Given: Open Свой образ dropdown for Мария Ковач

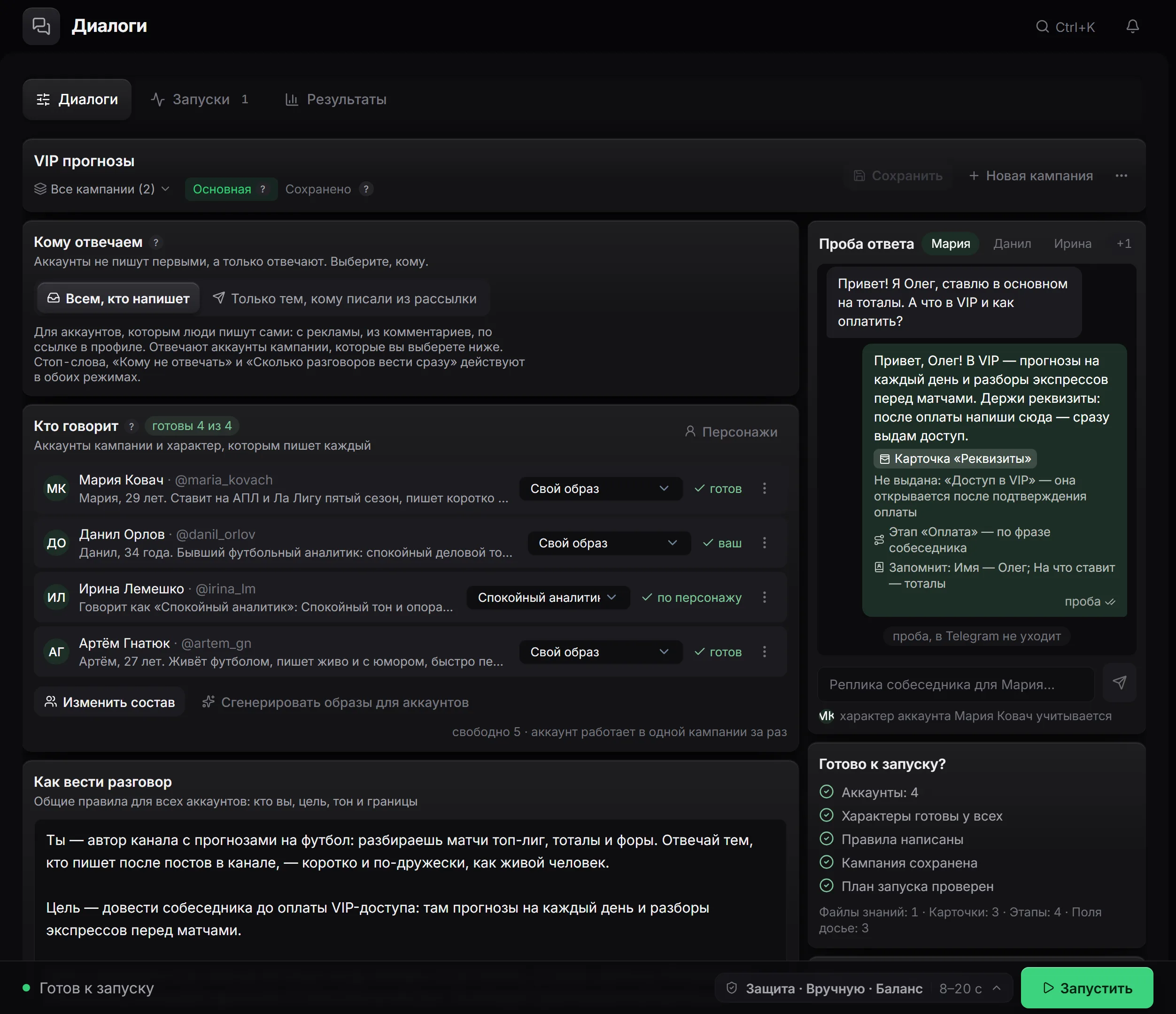Looking at the screenshot, I should tap(601, 489).
